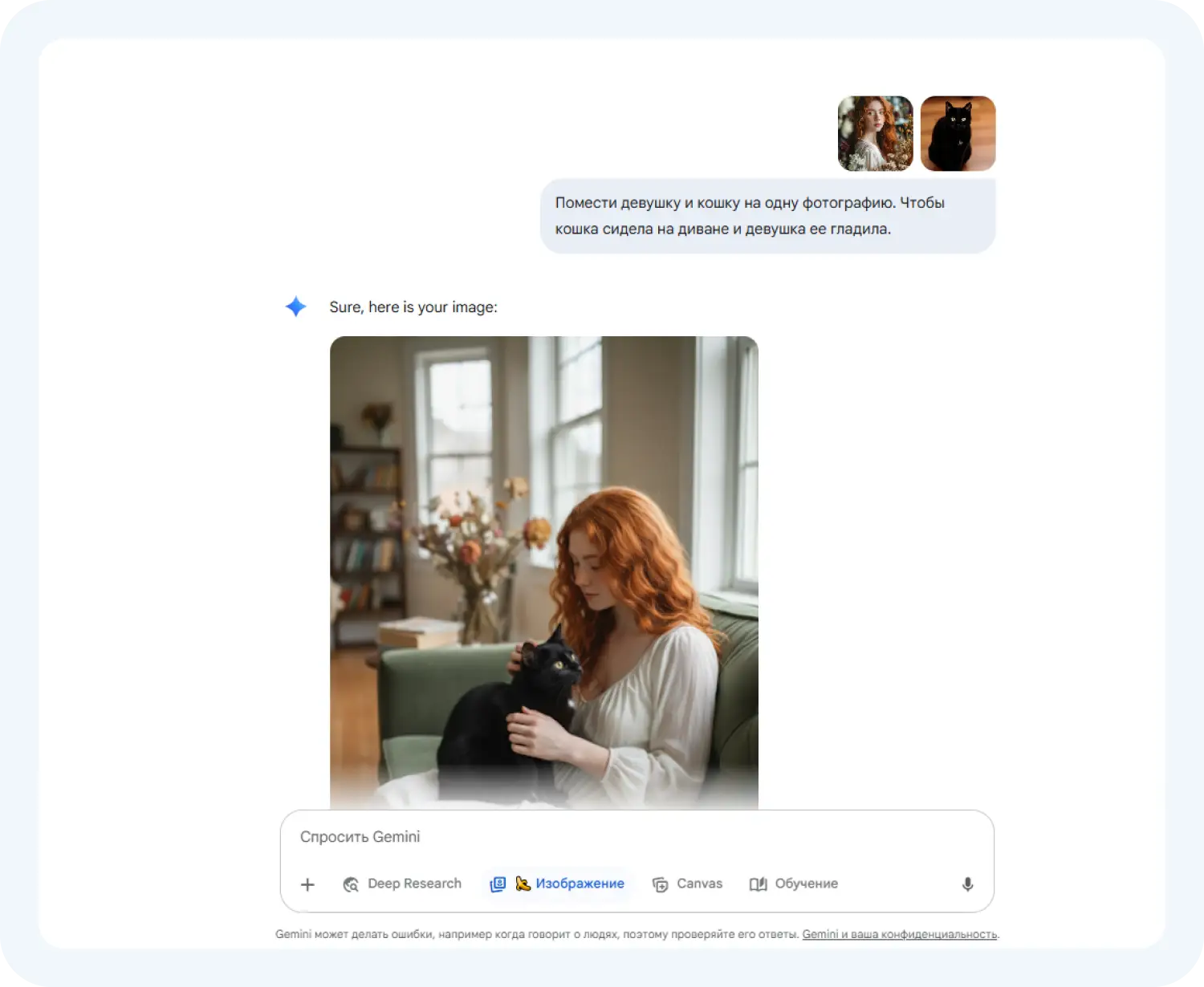
Task: Activate the microphone for voice input
Action: click(967, 884)
